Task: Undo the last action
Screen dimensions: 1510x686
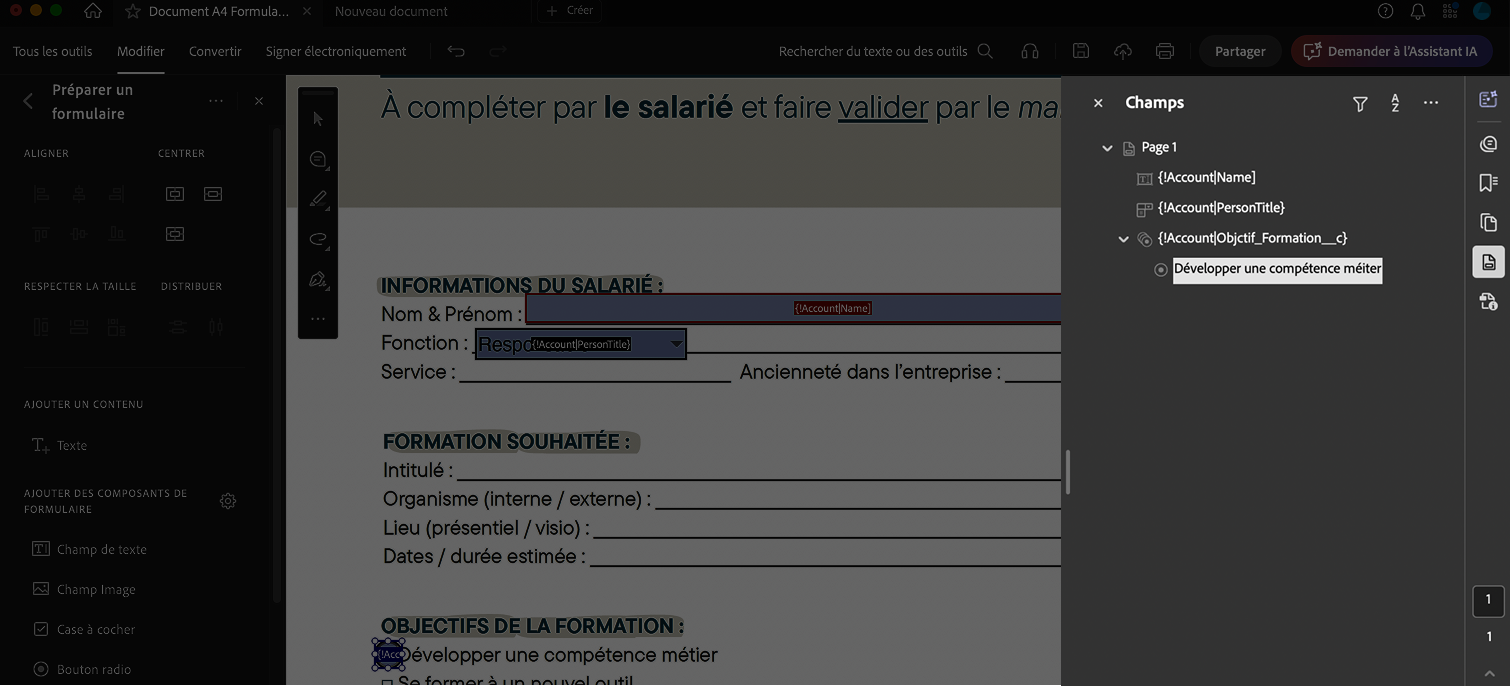Action: (456, 51)
